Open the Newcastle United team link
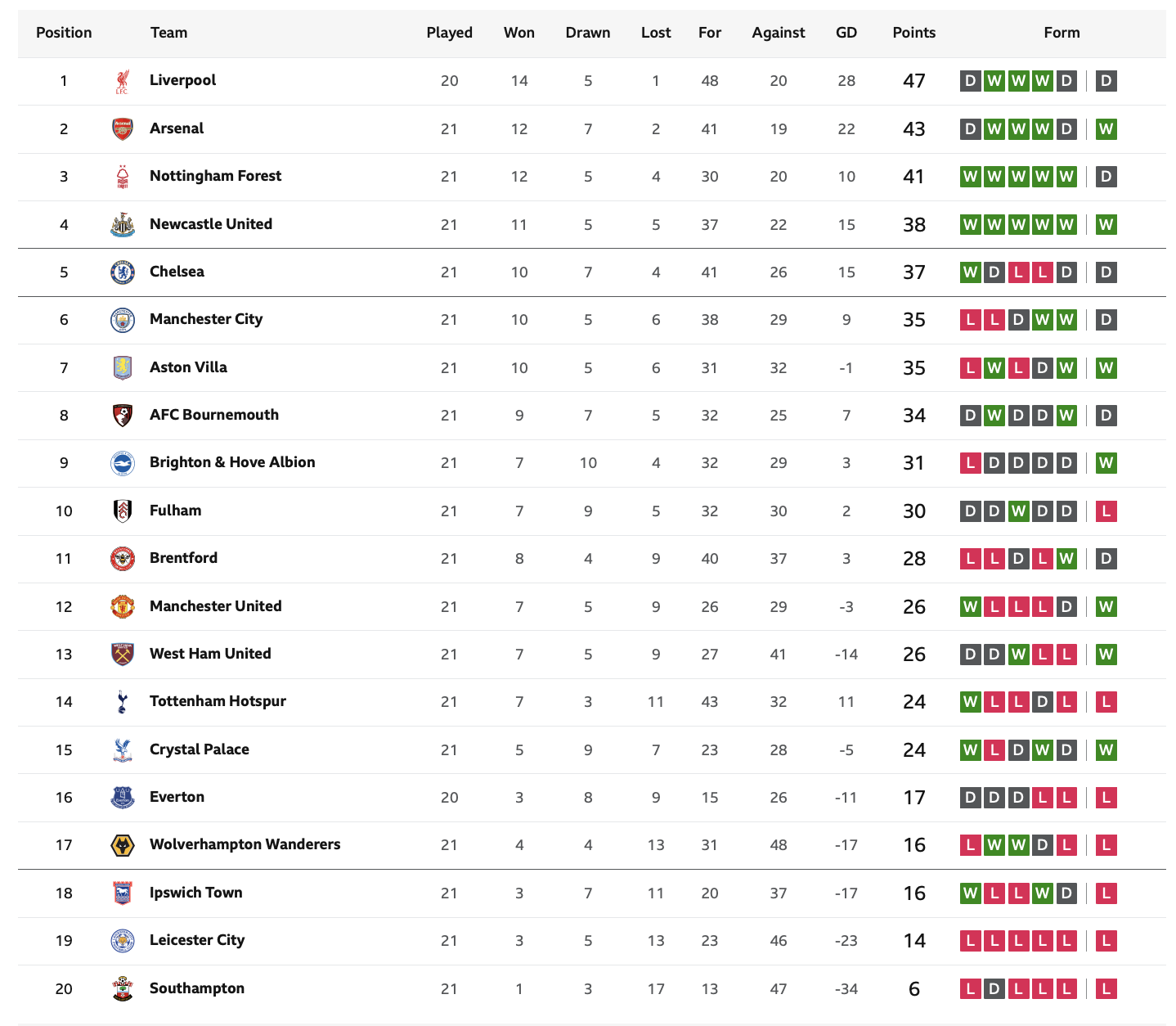This screenshot has height=1026, width=1176. click(211, 224)
